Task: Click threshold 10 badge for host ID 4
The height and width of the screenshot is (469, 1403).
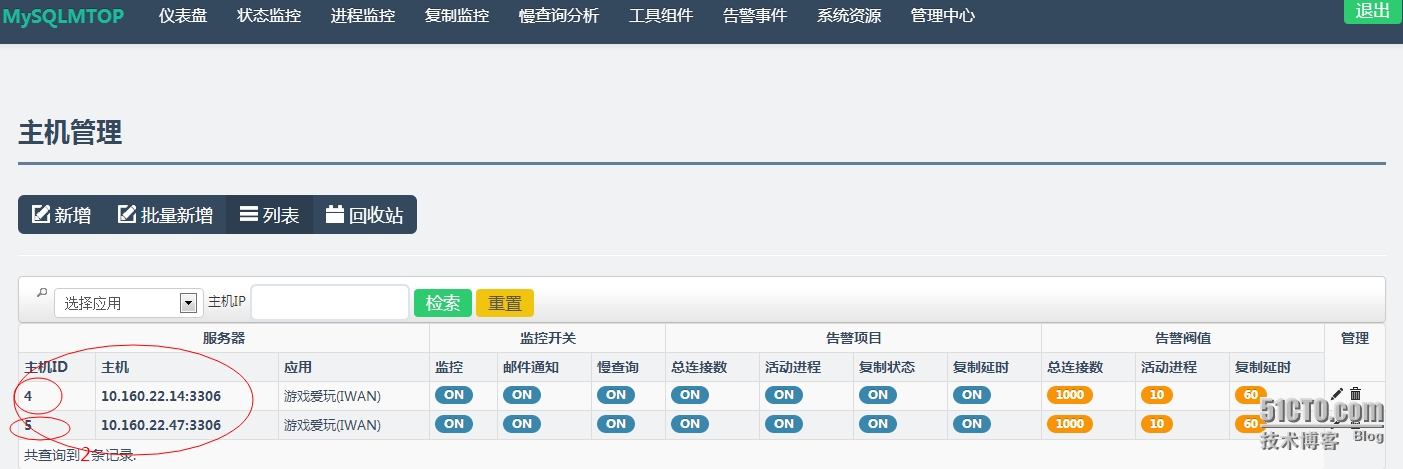Action: click(x=1157, y=395)
